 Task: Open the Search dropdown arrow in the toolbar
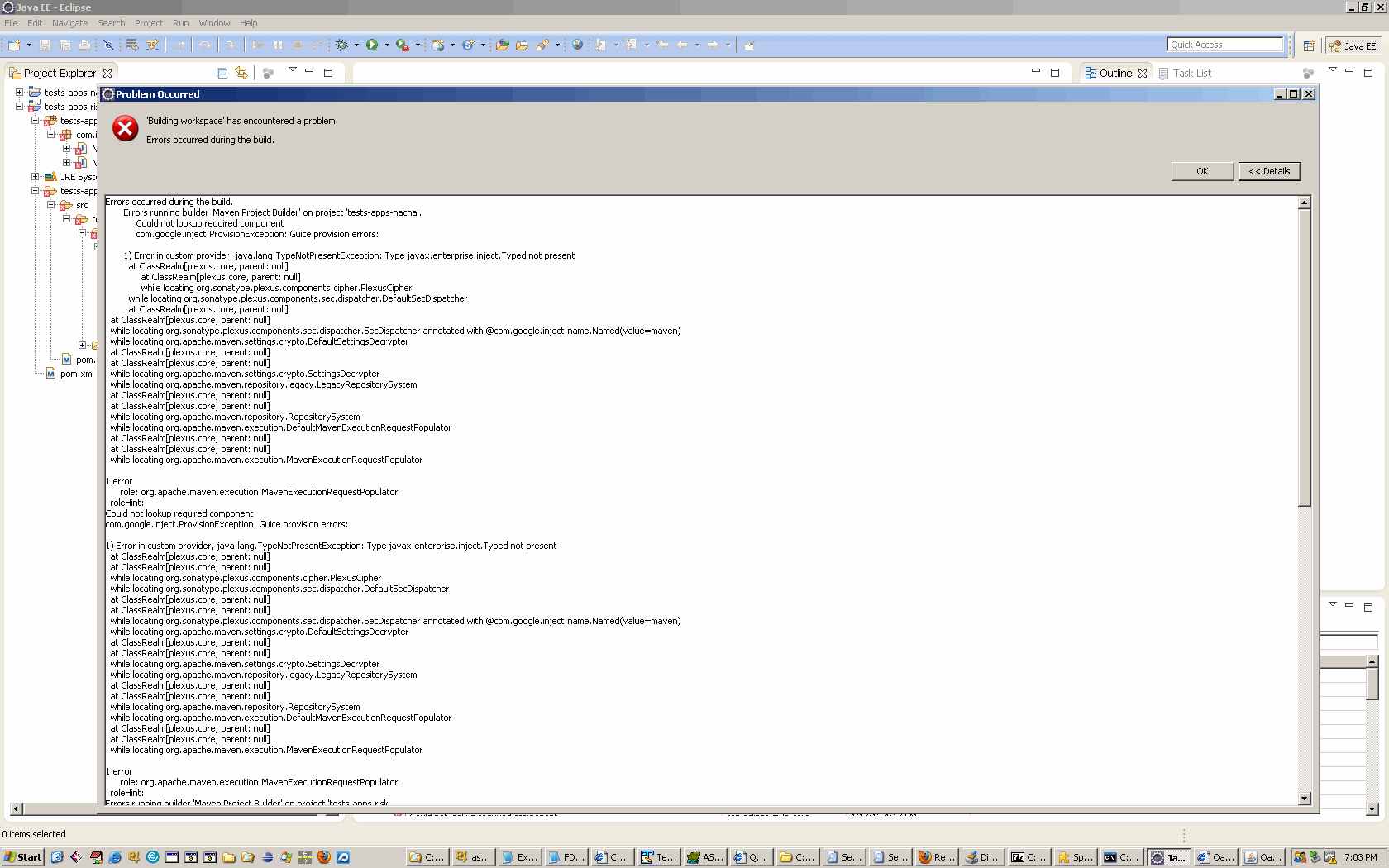coord(557,45)
